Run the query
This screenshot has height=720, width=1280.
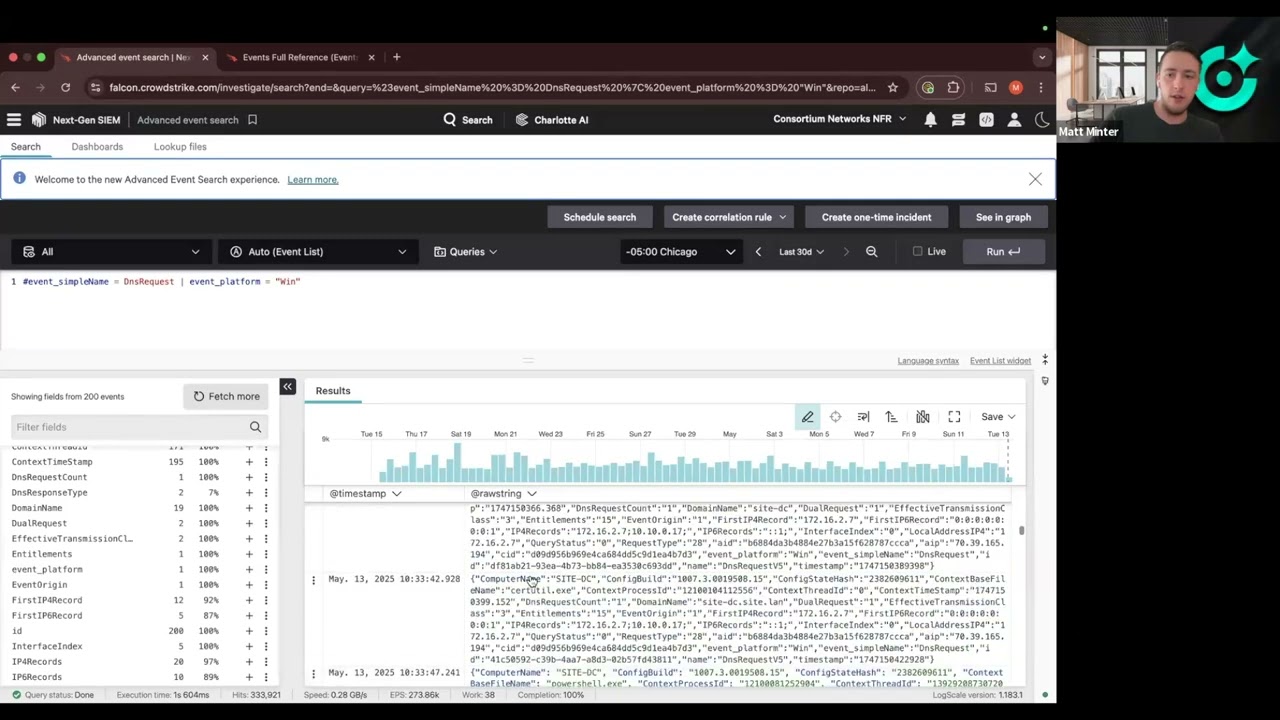coord(1003,252)
